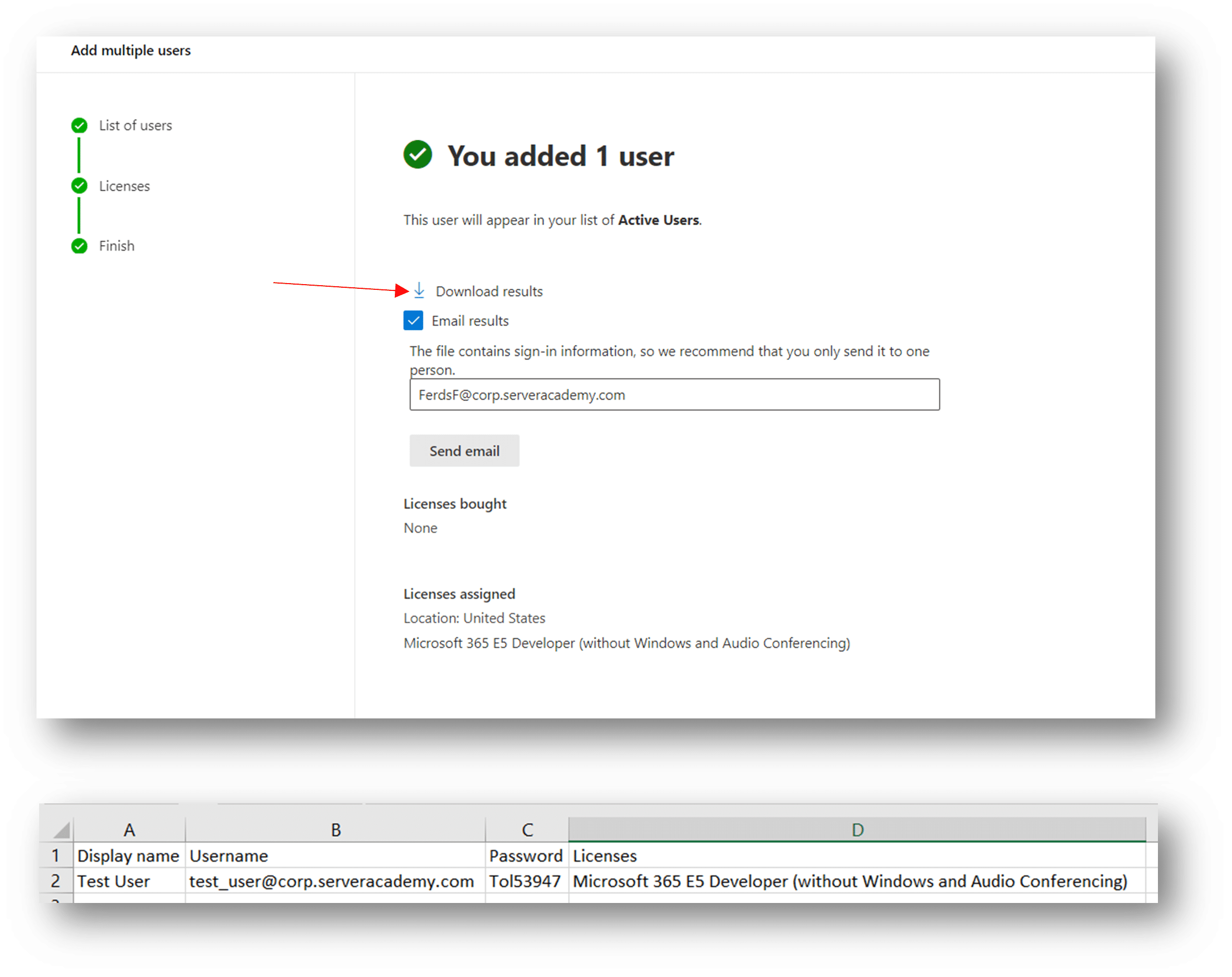The width and height of the screenshot is (1232, 977).
Task: Select column D header in spreadsheet
Action: coord(857,829)
